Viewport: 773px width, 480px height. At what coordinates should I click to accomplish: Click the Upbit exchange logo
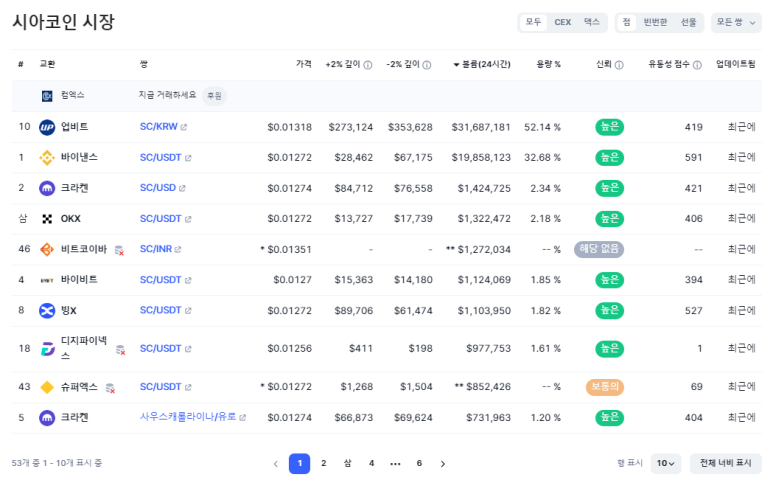47,127
